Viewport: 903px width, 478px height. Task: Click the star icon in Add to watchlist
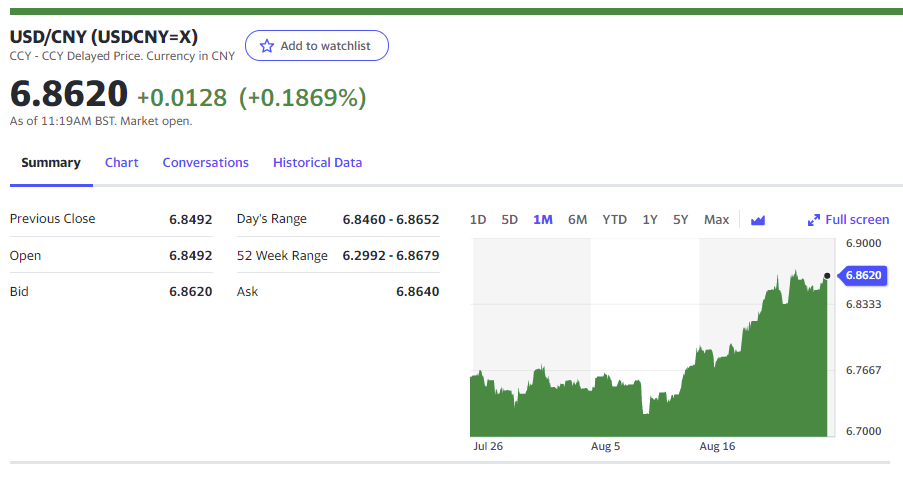(x=266, y=46)
